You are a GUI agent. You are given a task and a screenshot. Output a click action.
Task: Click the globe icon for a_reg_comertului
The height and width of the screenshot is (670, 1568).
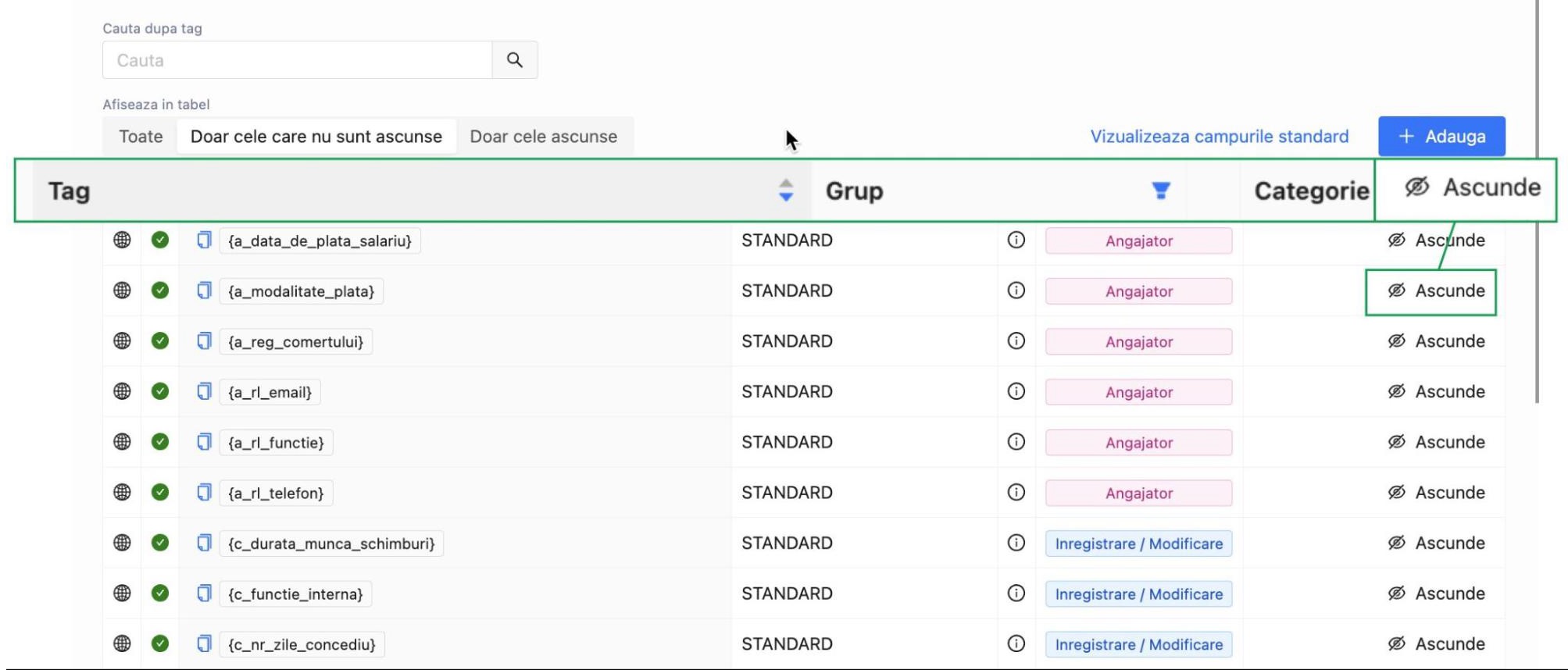click(122, 340)
